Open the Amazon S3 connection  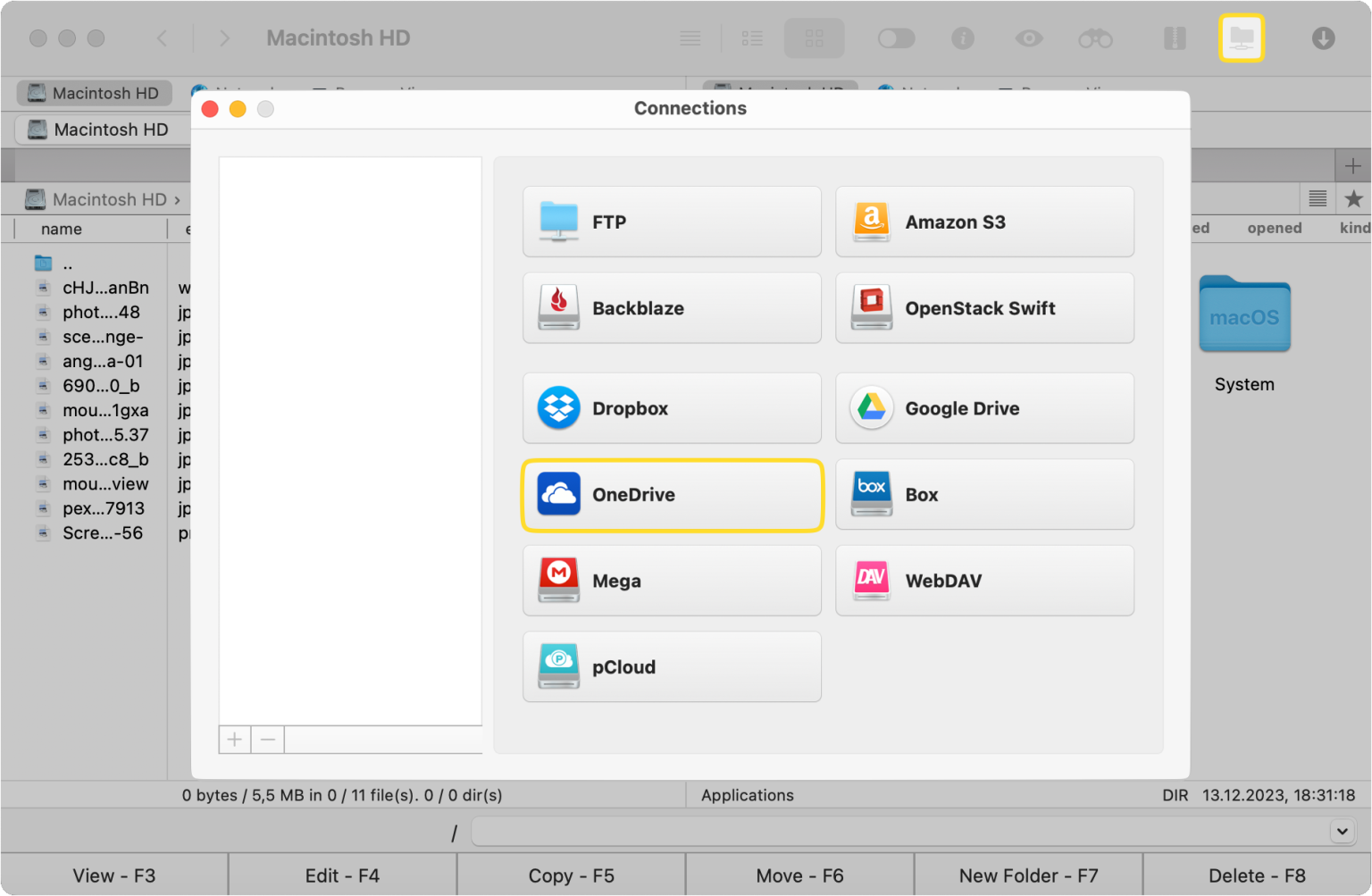pos(984,222)
